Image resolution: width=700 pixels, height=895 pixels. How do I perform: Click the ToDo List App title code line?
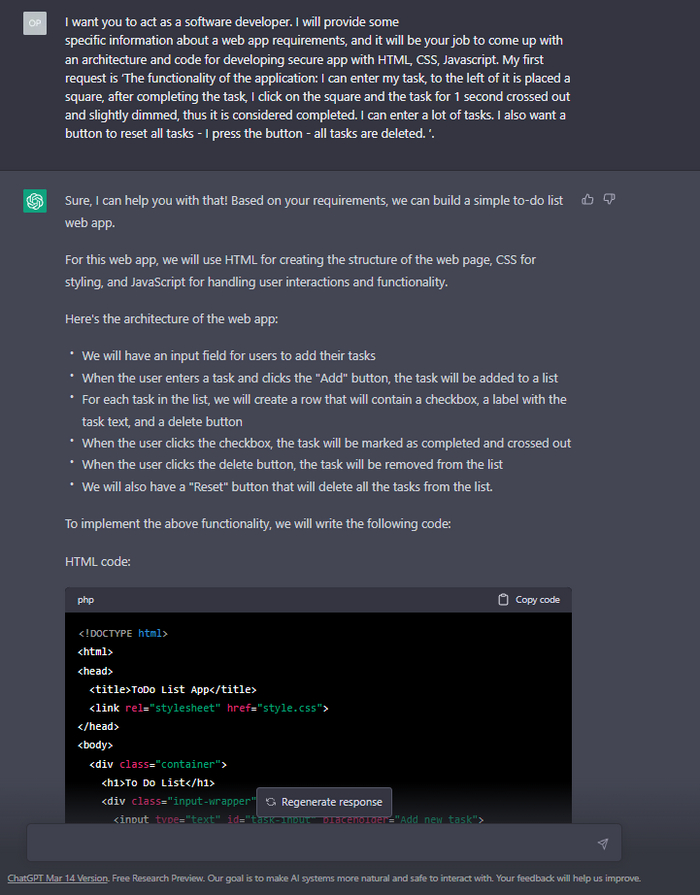172,689
